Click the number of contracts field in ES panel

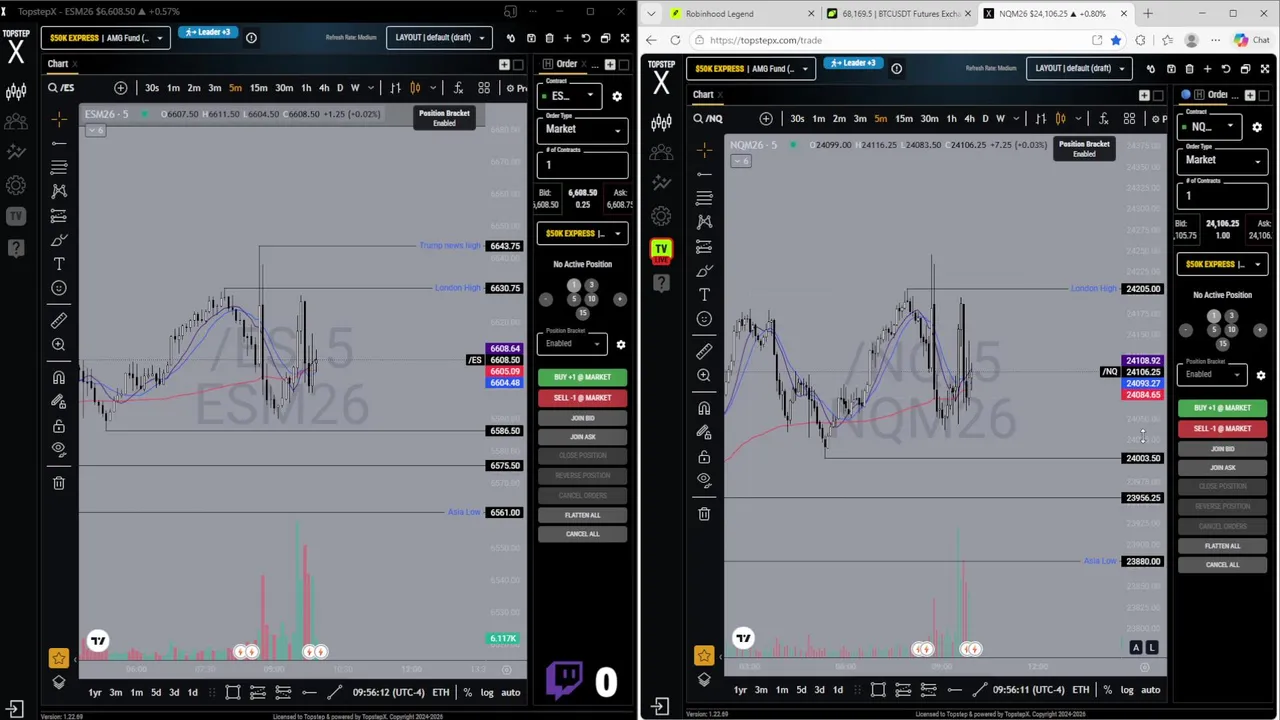[x=583, y=165]
